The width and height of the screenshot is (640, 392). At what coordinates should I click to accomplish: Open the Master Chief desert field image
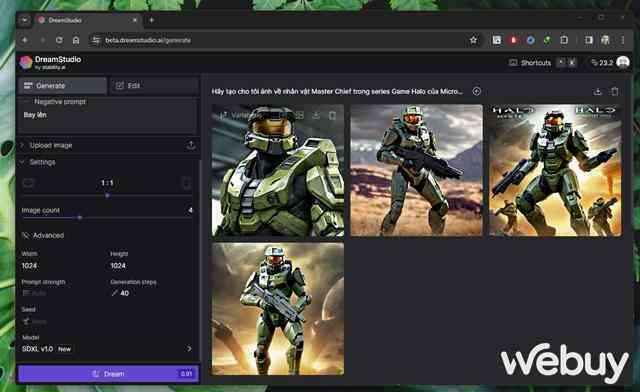coord(416,170)
